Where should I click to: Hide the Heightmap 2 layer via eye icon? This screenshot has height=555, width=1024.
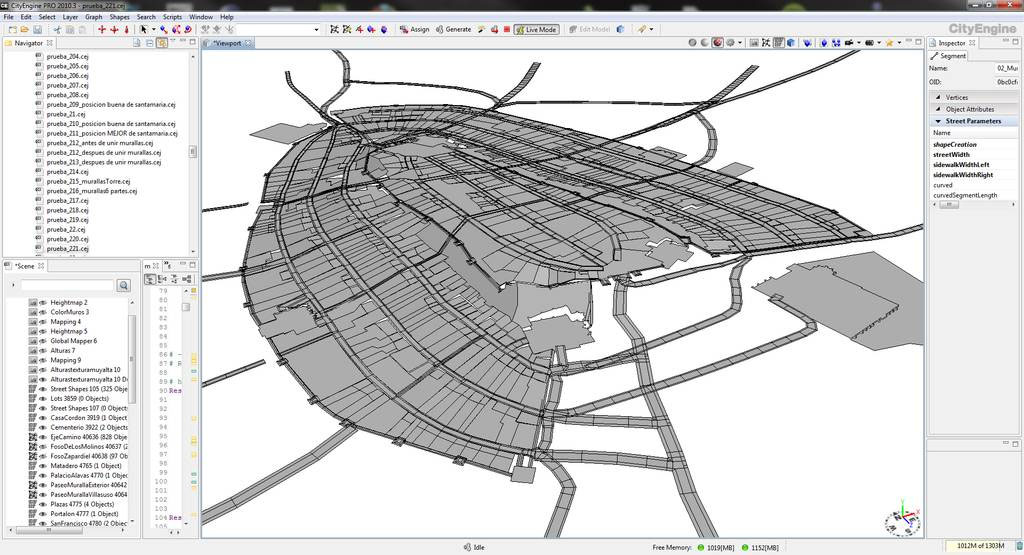click(43, 302)
